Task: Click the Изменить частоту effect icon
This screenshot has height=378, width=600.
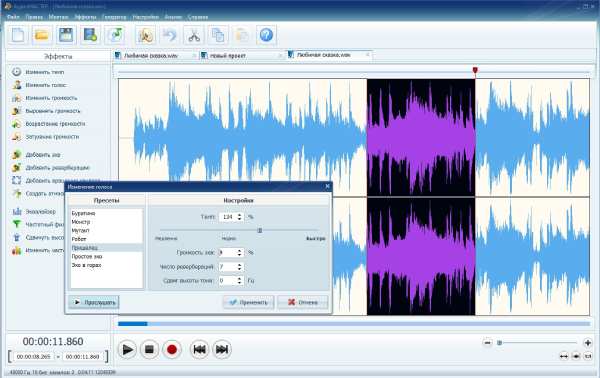Action: pos(16,250)
